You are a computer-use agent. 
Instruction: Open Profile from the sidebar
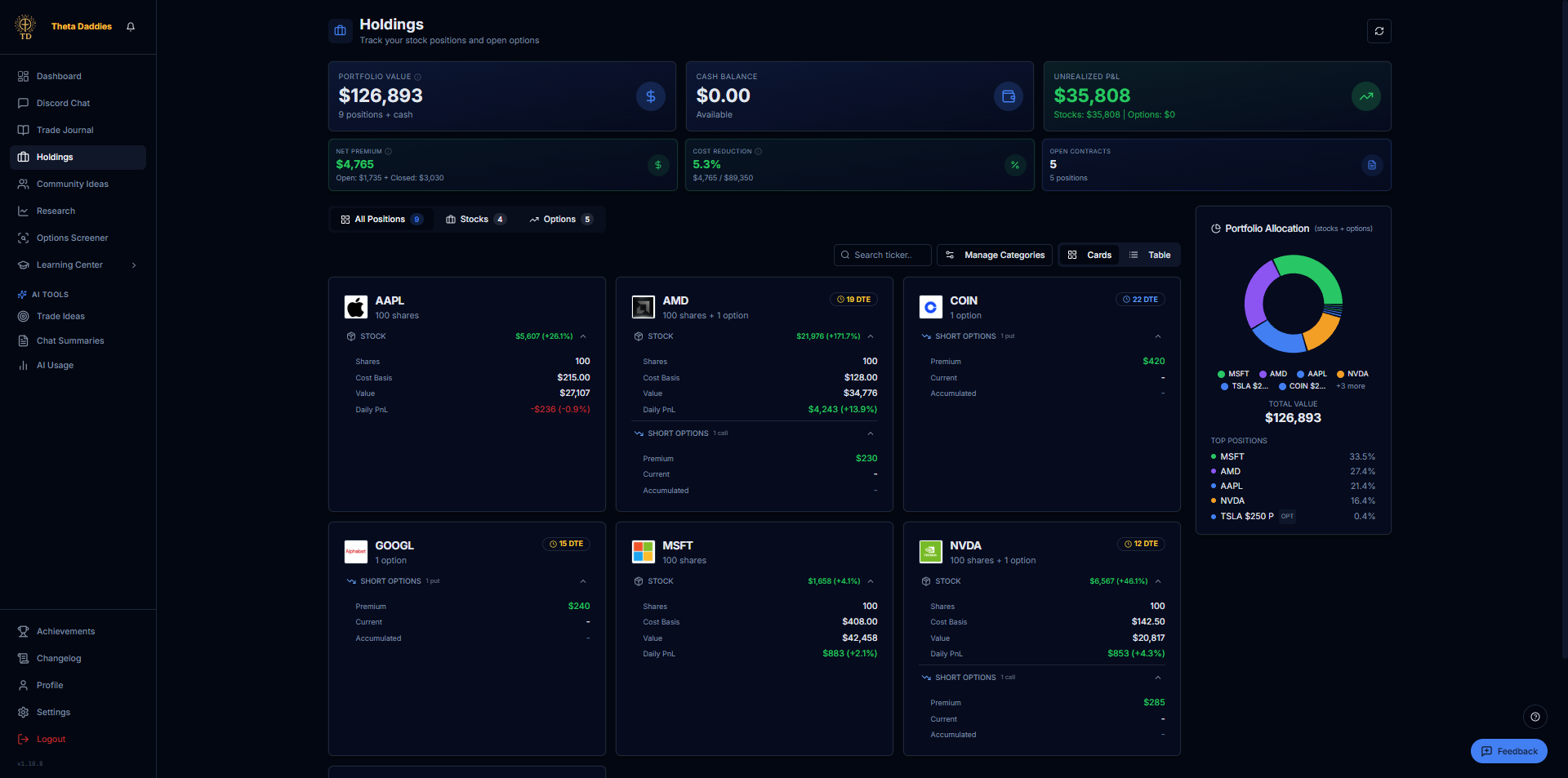78,685
